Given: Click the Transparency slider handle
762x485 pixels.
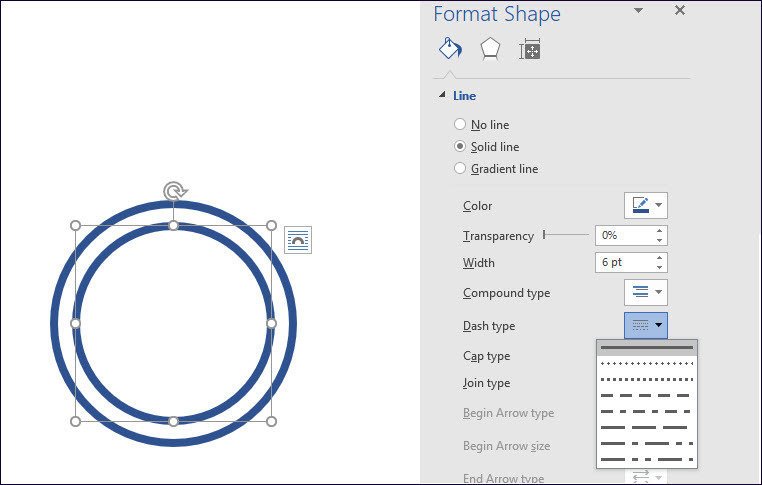Looking at the screenshot, I should tap(544, 235).
